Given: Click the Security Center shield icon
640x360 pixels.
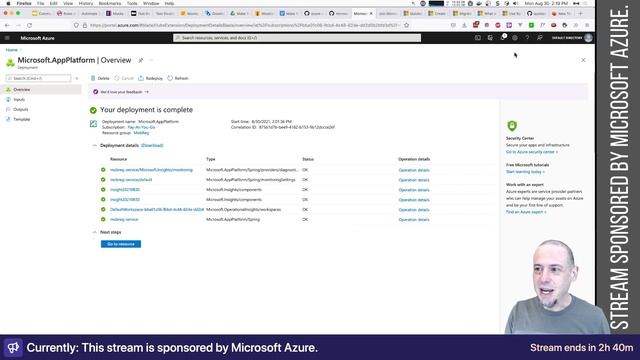Looking at the screenshot, I should pyautogui.click(x=512, y=126).
